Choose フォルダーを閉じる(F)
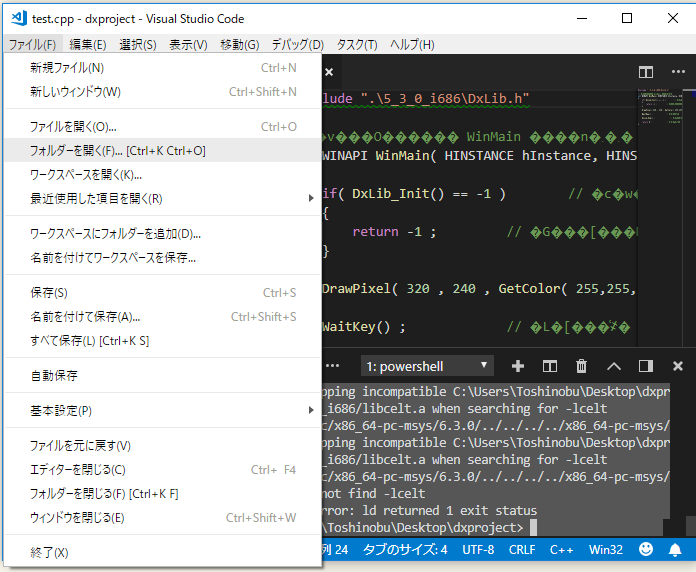This screenshot has height=572, width=696. pyautogui.click(x=162, y=493)
